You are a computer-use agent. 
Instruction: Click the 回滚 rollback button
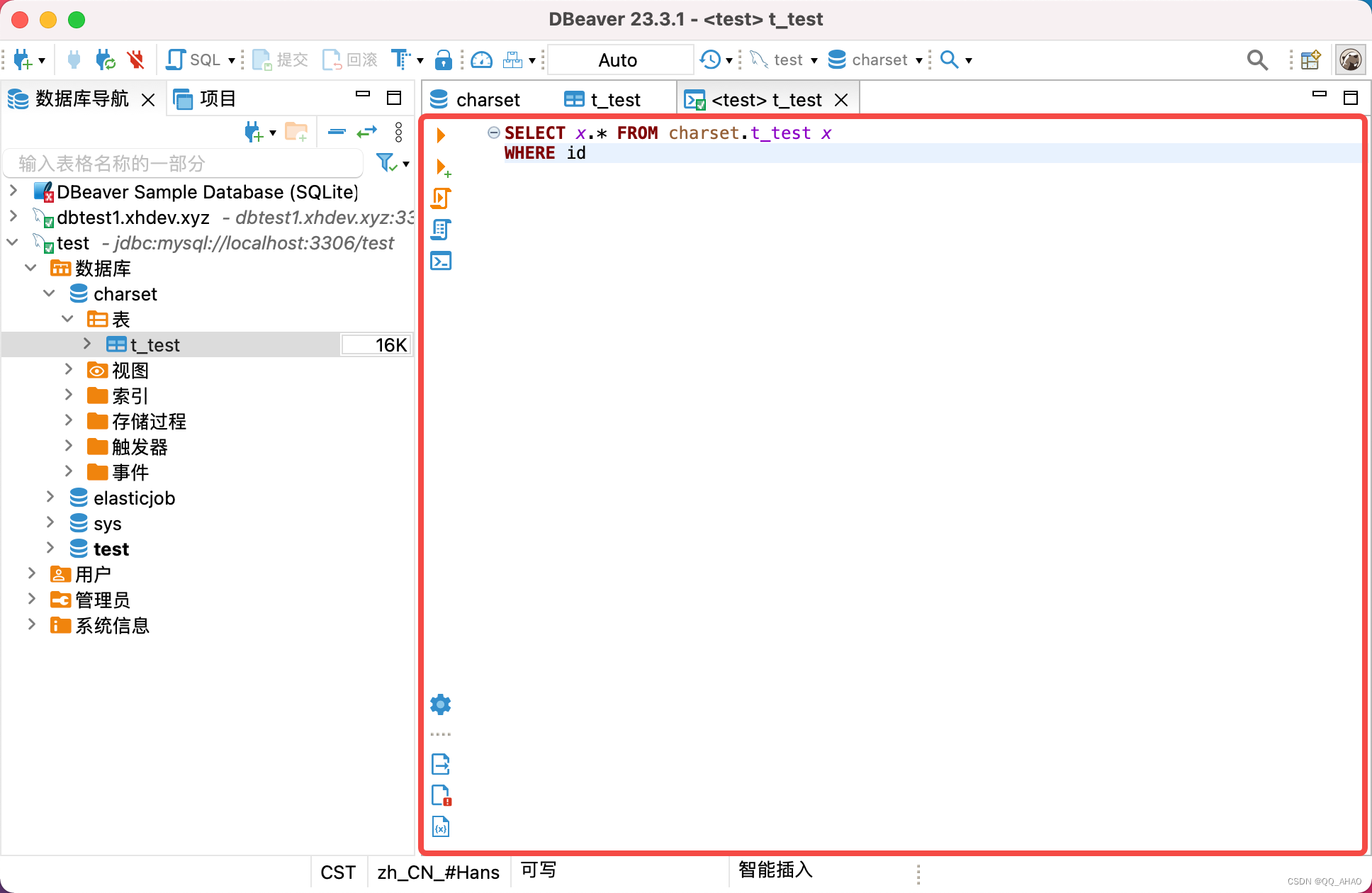point(350,60)
